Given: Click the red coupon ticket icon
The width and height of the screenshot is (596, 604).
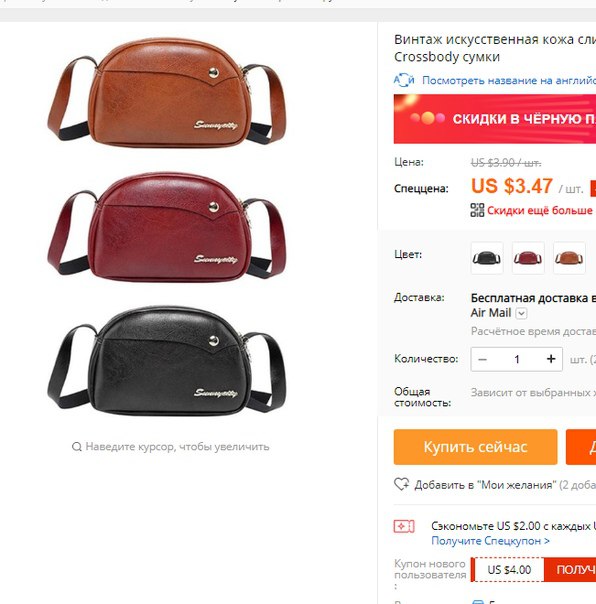Looking at the screenshot, I should point(403,526).
